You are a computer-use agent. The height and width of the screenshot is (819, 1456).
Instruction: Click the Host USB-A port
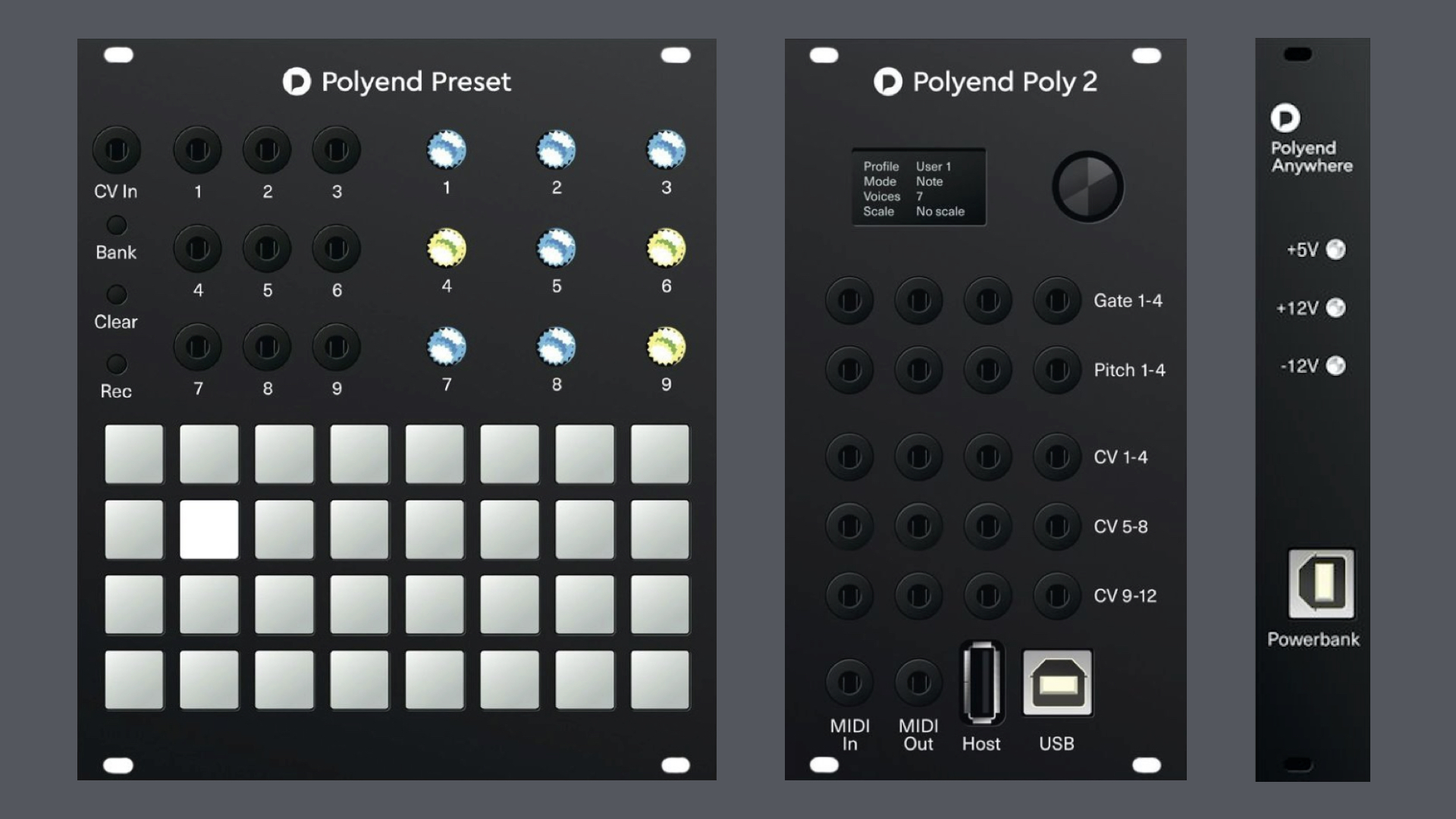[981, 682]
